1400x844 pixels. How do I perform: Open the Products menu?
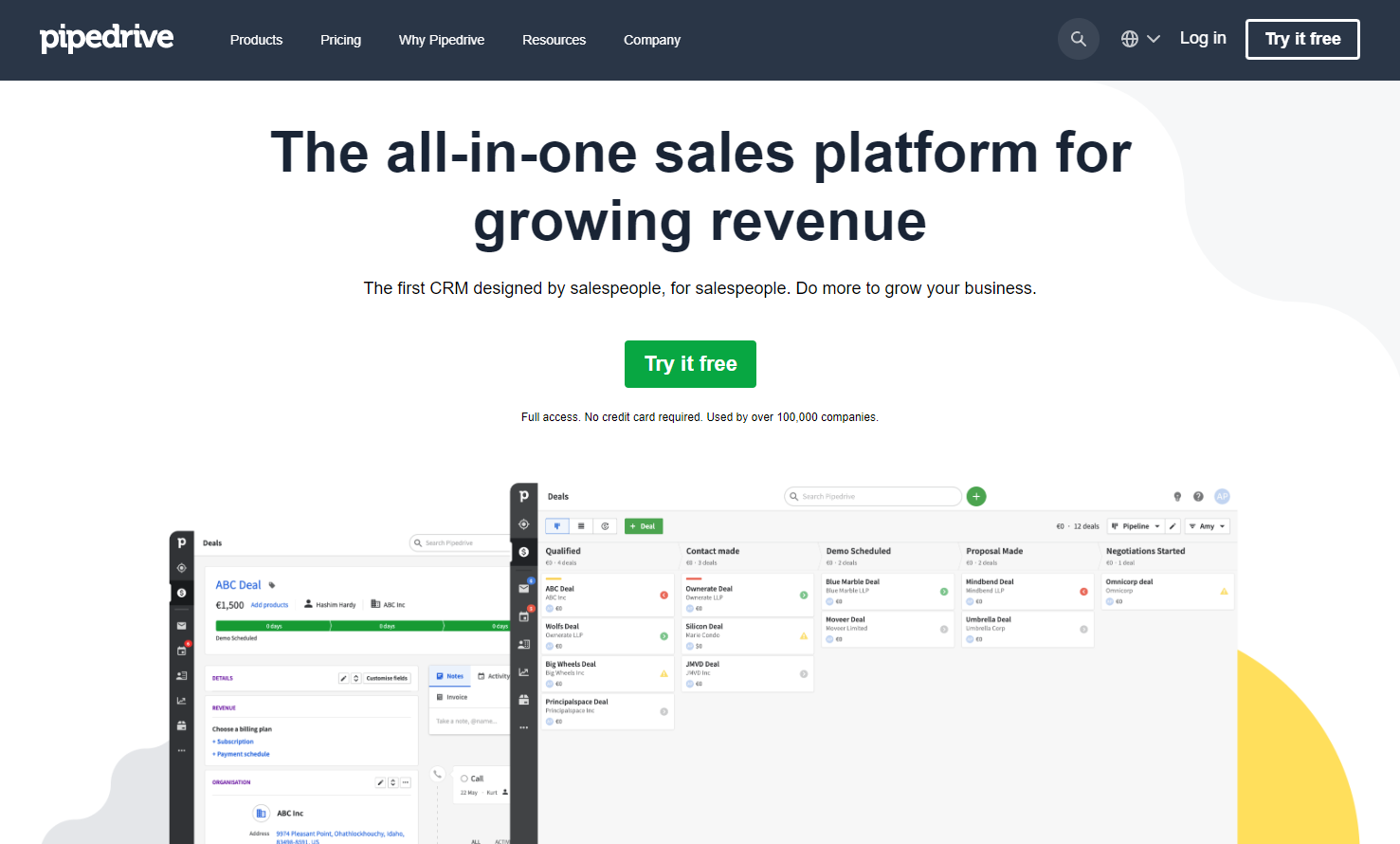pyautogui.click(x=256, y=40)
